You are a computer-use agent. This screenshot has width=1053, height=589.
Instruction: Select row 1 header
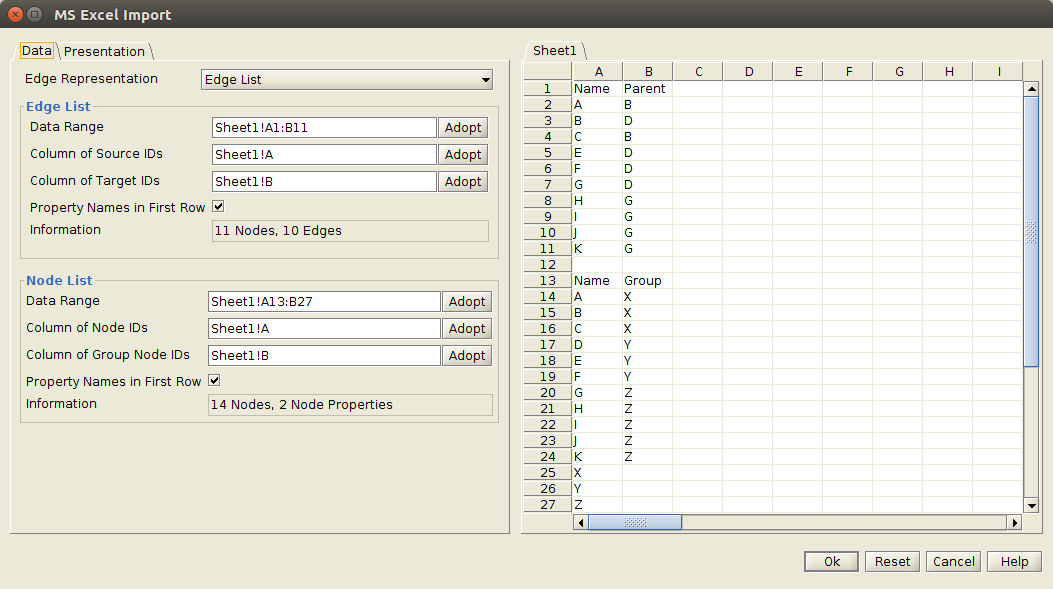pos(547,89)
